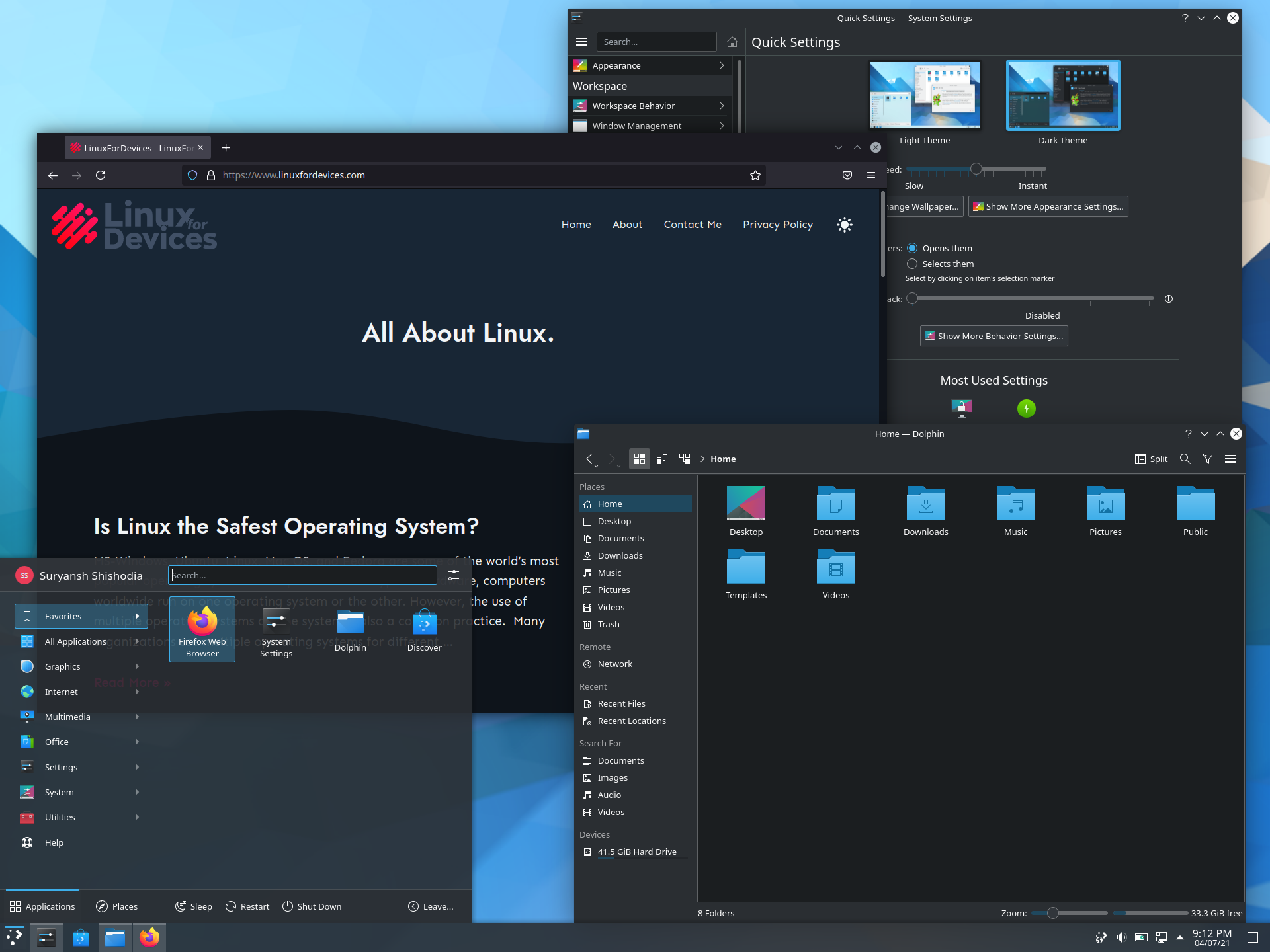The width and height of the screenshot is (1270, 952).
Task: Launch Firefox from the taskbar
Action: pos(149,937)
